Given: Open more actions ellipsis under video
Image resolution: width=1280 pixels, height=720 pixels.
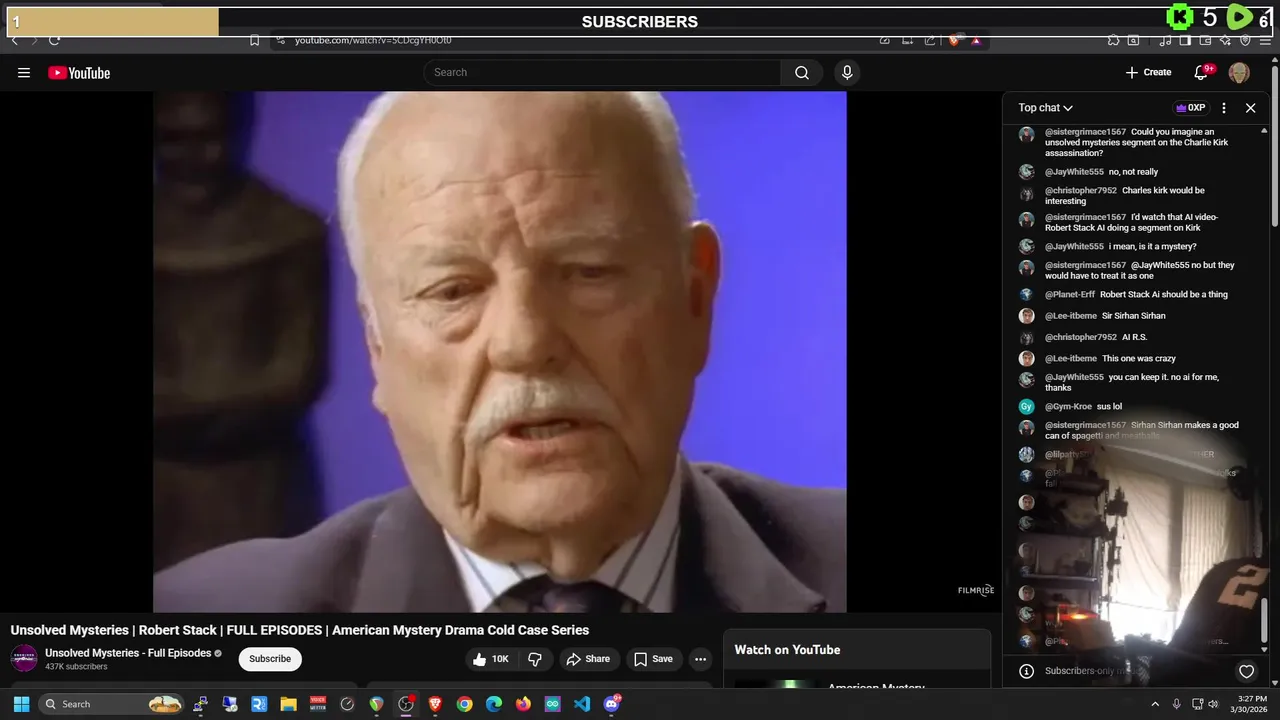Looking at the screenshot, I should tap(700, 659).
